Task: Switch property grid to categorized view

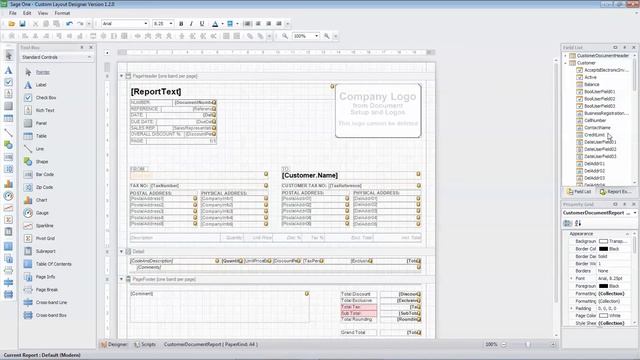Action: tap(567, 223)
